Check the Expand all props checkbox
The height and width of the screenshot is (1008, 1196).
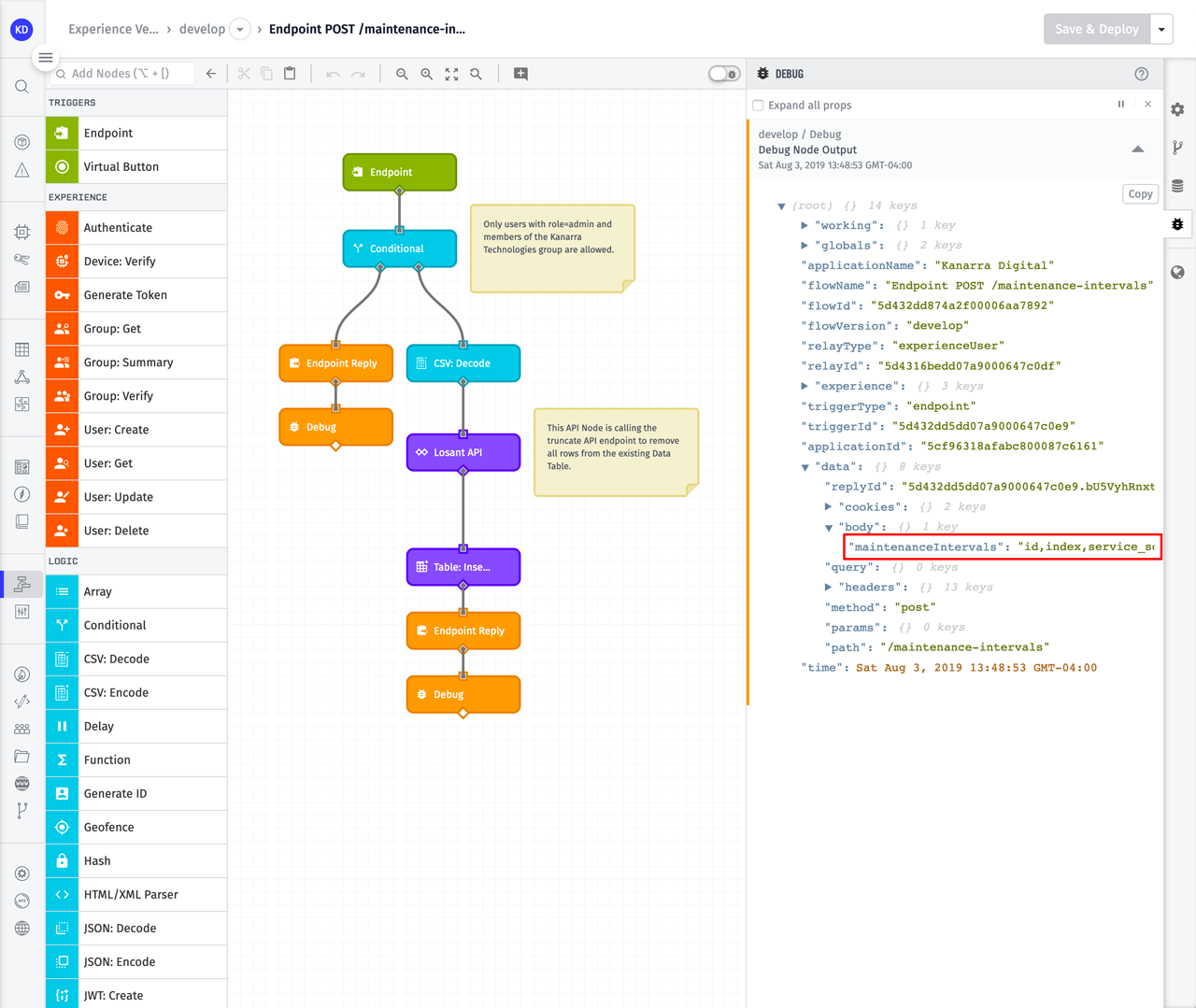tap(758, 105)
